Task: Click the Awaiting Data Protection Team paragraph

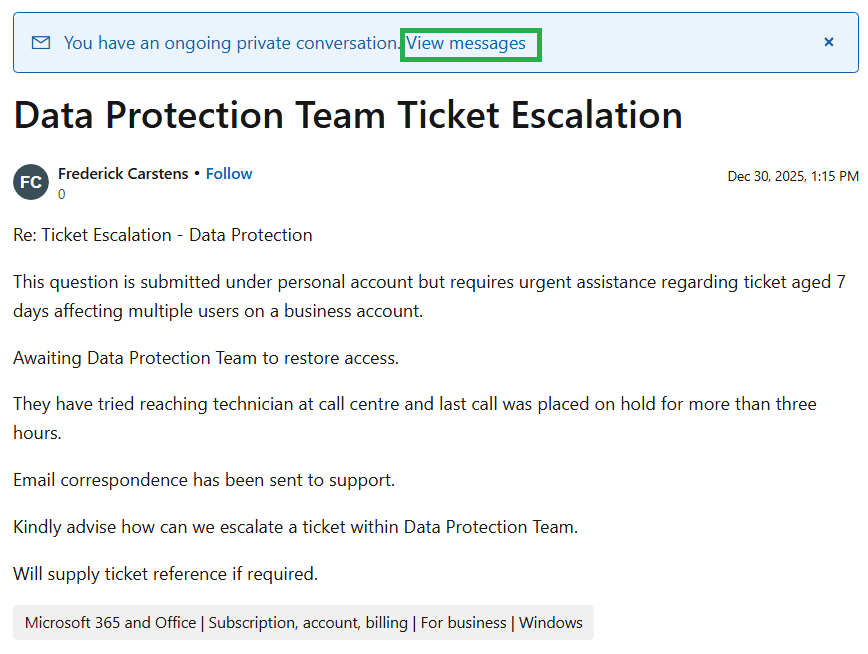Action: pyautogui.click(x=206, y=357)
